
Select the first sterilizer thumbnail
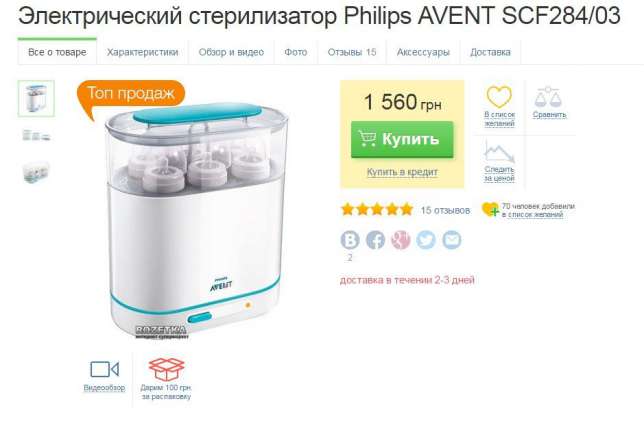point(36,99)
